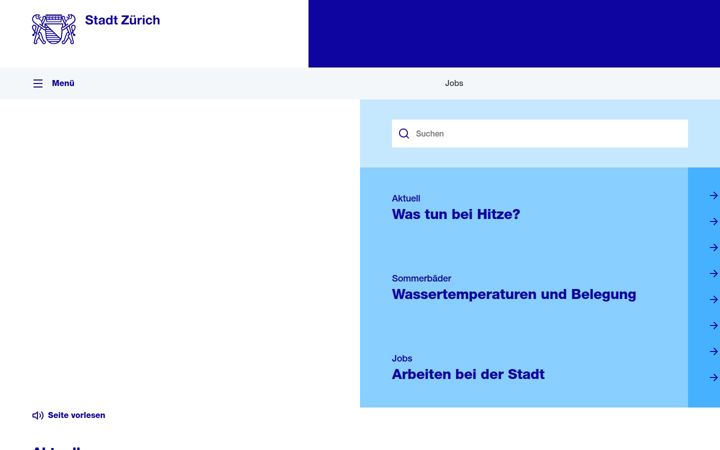The width and height of the screenshot is (720, 450).
Task: Open 'Wassertemperaturen und Belegung' link
Action: [514, 294]
